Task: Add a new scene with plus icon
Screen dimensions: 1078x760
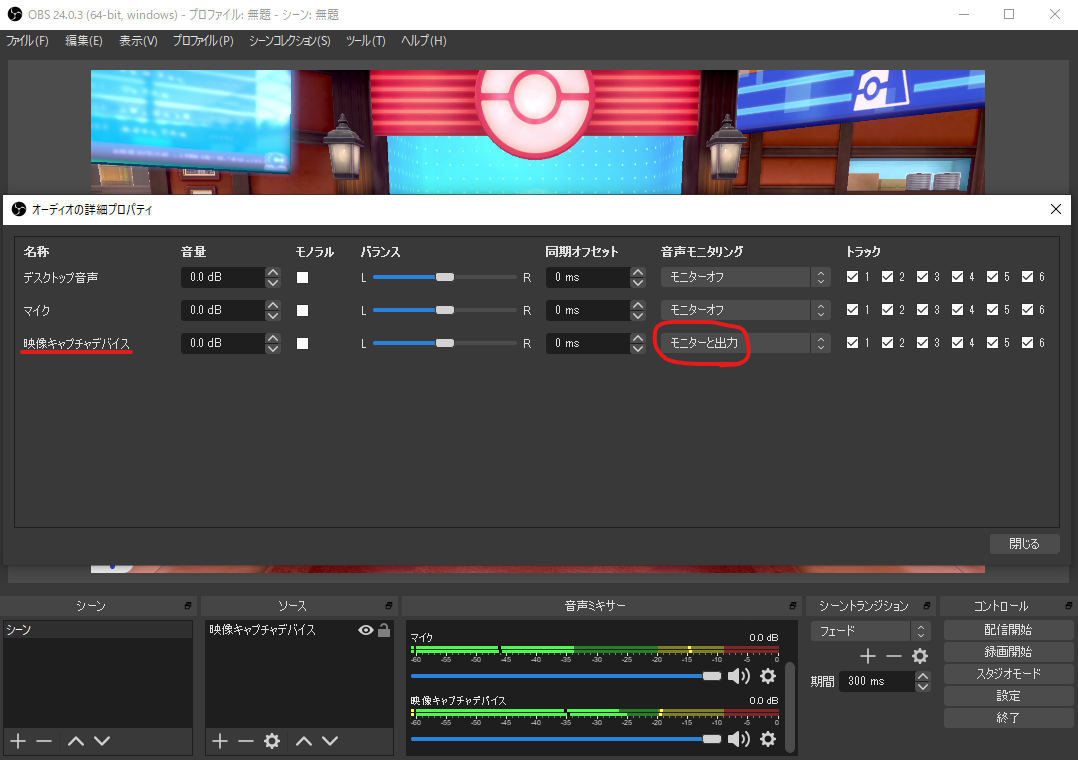Action: [x=18, y=741]
